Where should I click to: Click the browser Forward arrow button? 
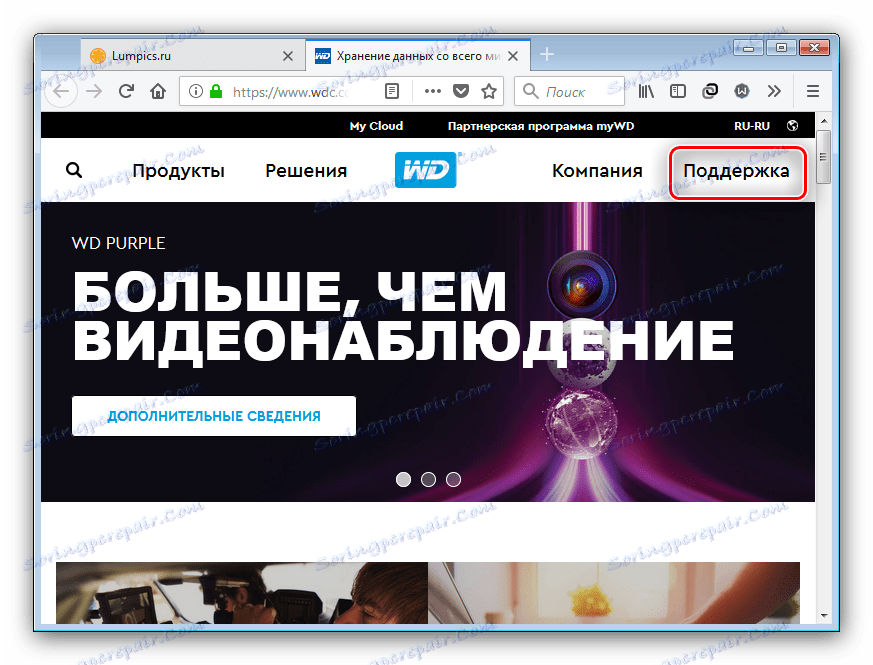point(94,91)
